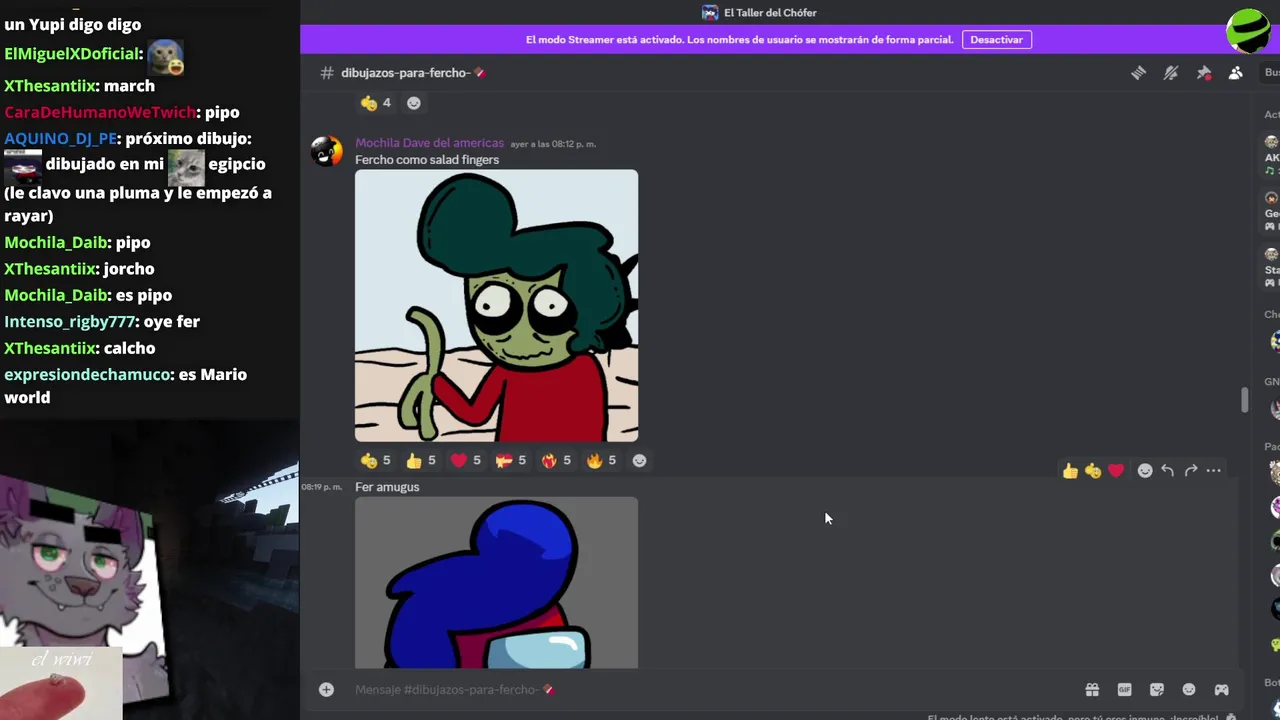Click username Mochila Dave del americas

429,143
